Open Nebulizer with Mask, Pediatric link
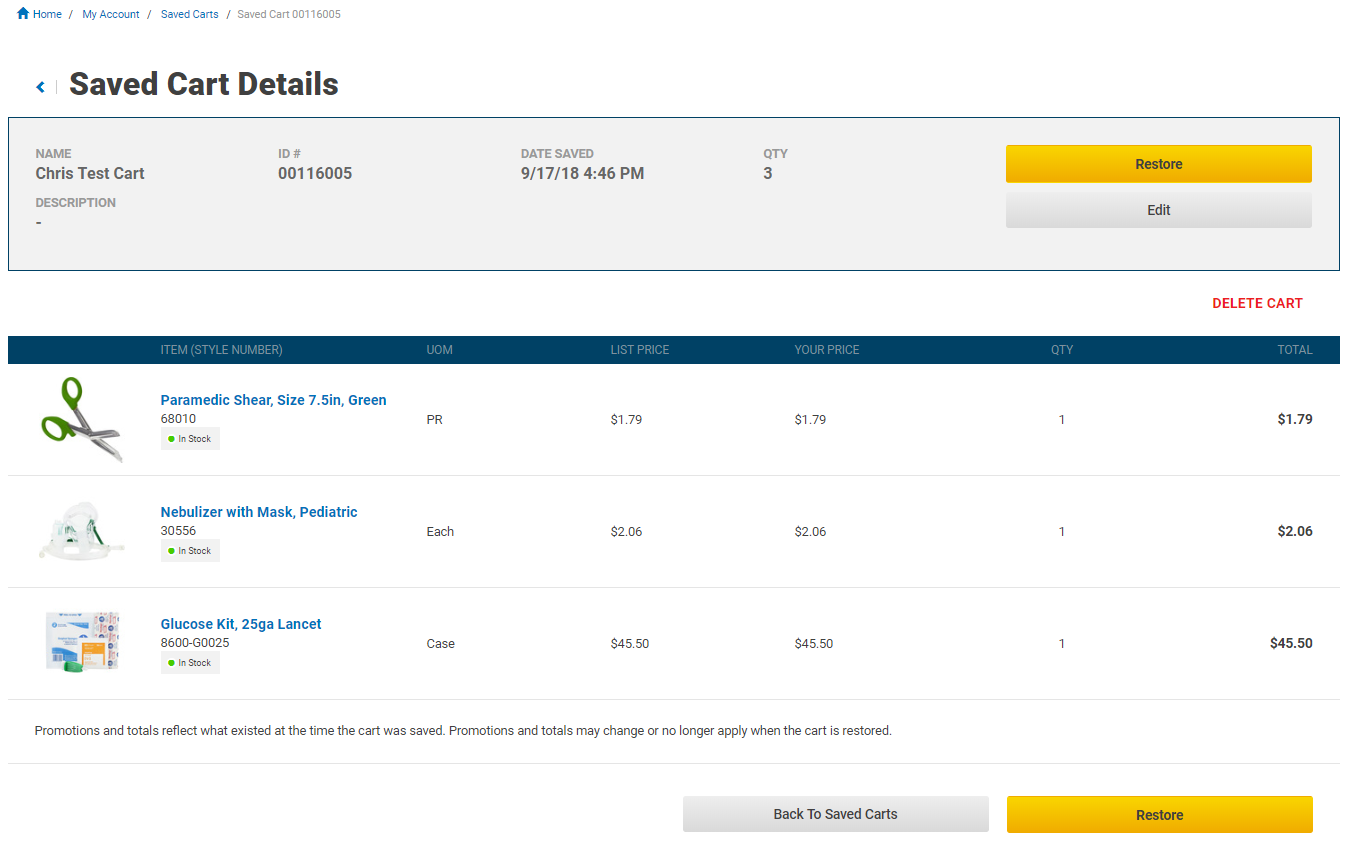This screenshot has width=1348, height=842. click(259, 512)
